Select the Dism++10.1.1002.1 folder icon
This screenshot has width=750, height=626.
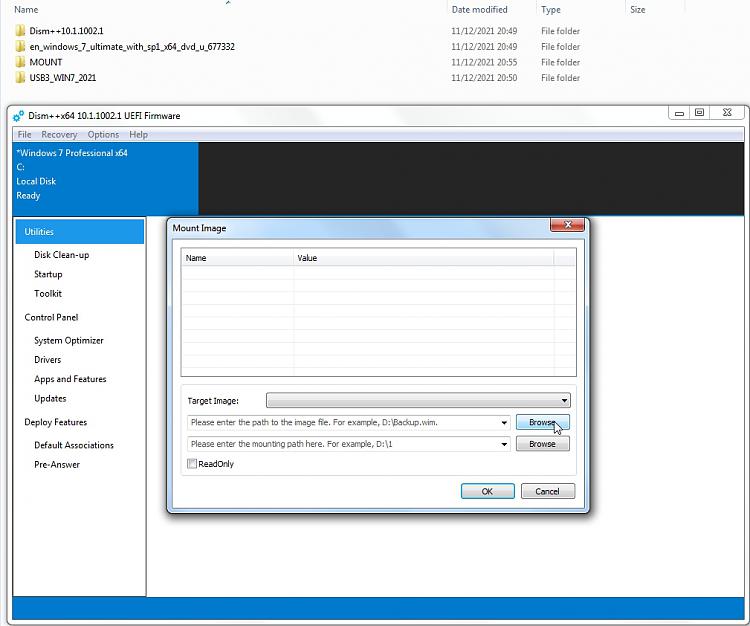coord(20,31)
